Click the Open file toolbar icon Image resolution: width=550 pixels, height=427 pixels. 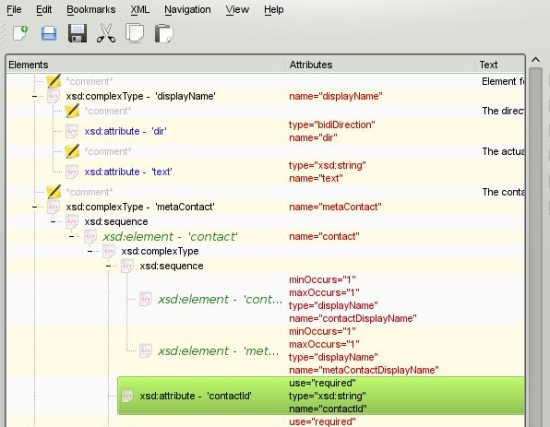click(x=48, y=34)
